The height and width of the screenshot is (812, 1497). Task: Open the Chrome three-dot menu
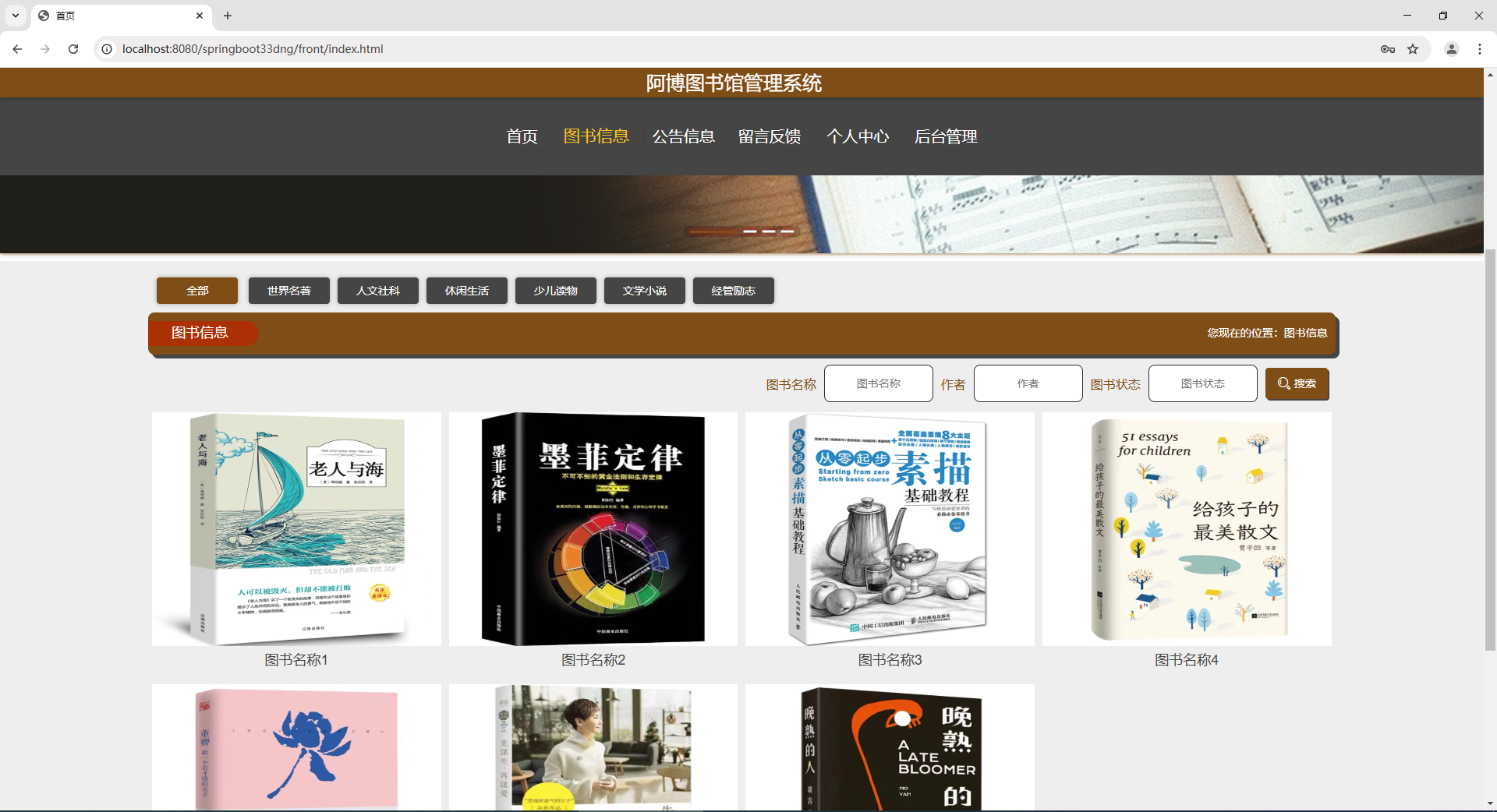(x=1480, y=49)
